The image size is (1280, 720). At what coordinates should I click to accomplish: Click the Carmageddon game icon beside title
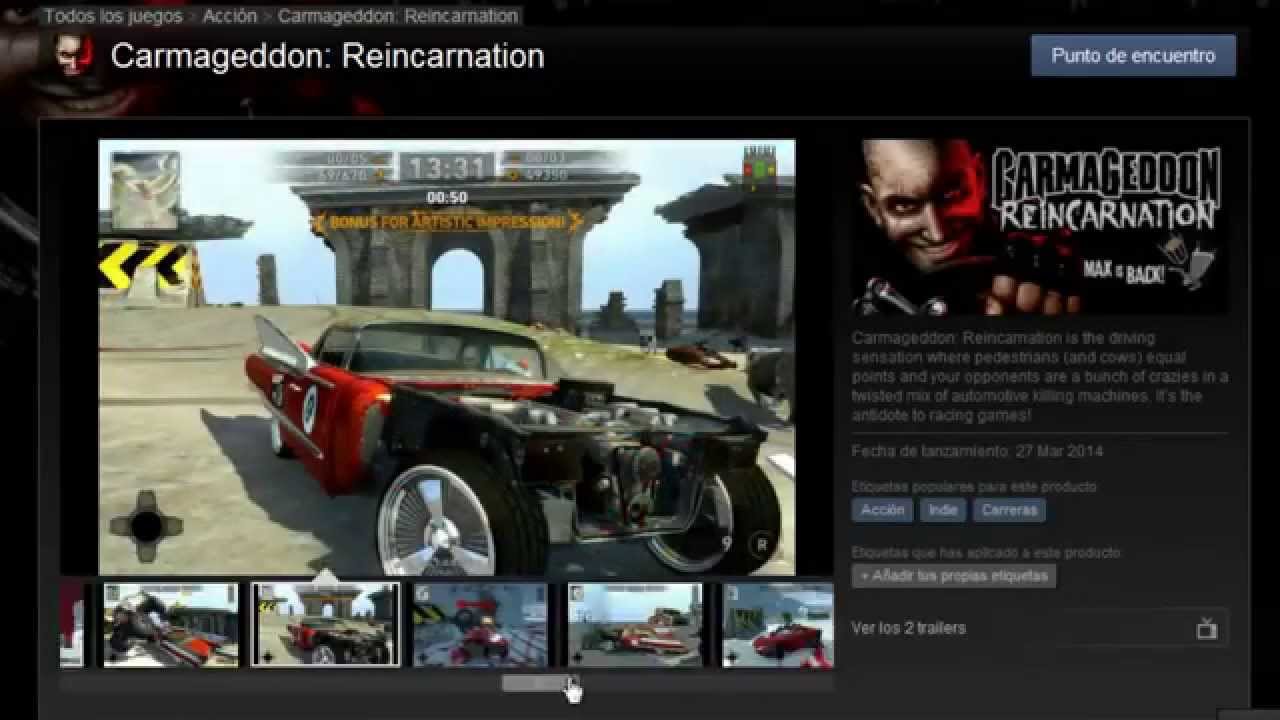[74, 57]
